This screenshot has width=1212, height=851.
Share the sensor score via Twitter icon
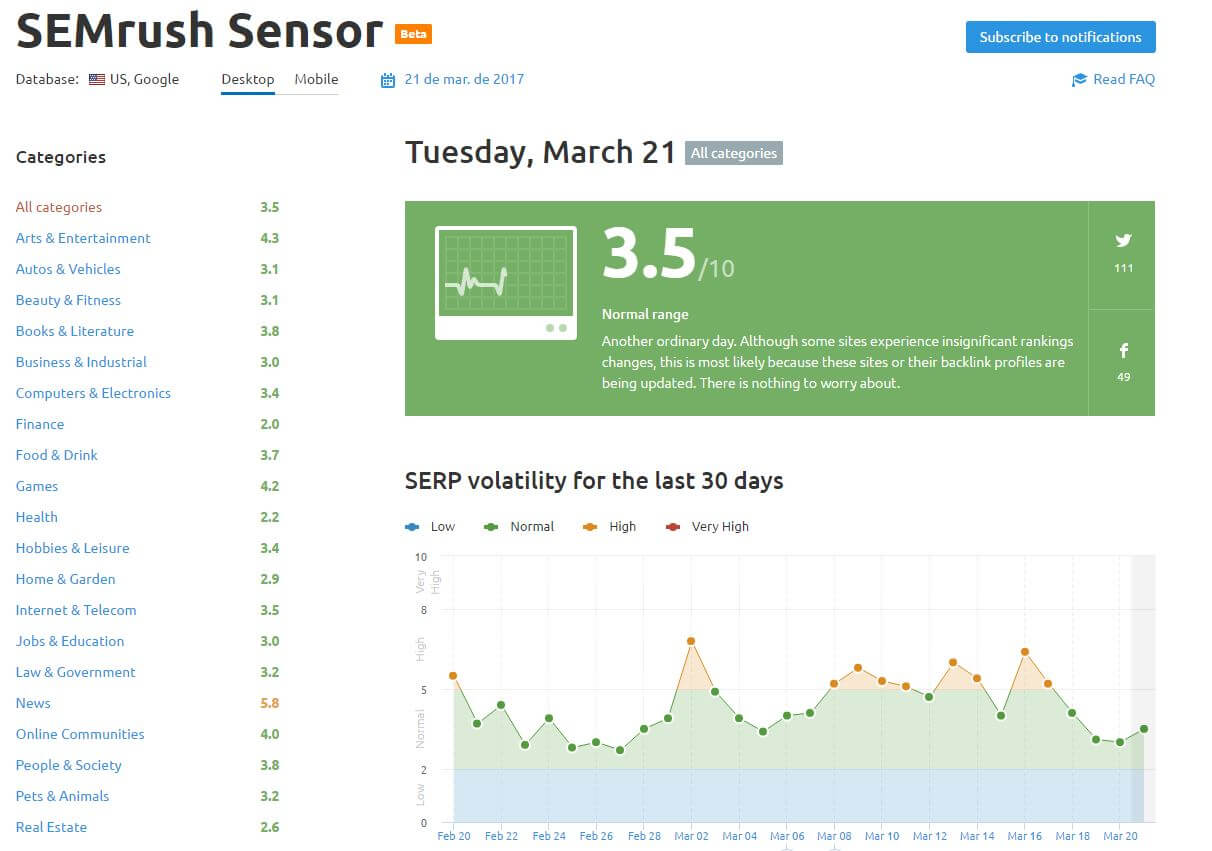point(1122,240)
